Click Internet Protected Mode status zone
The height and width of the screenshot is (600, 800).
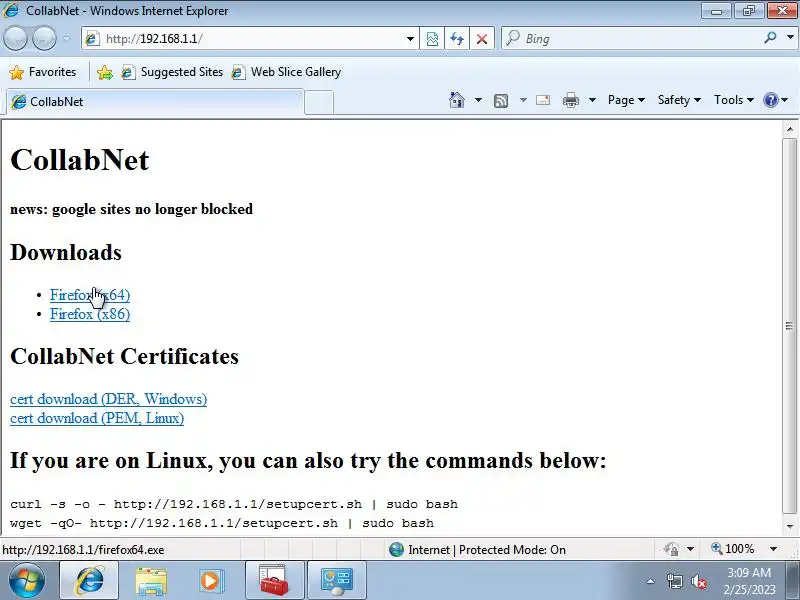coord(477,549)
